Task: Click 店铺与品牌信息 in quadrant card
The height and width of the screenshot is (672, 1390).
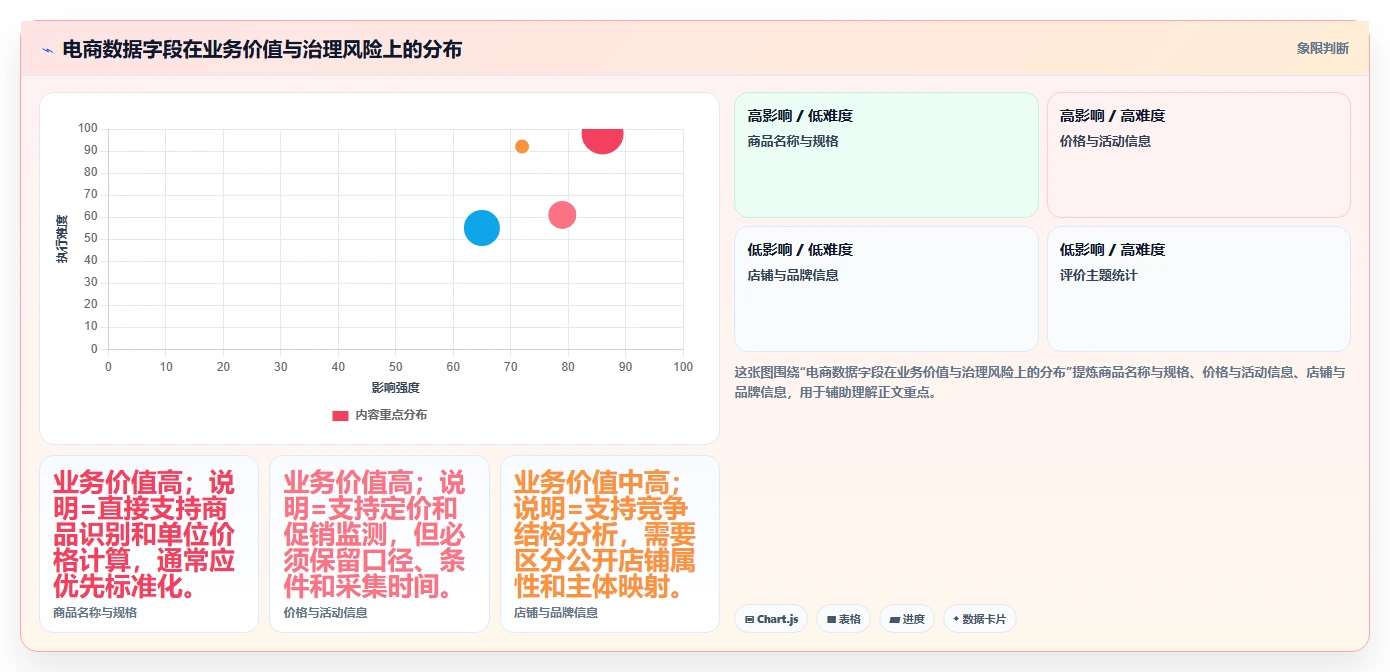Action: click(793, 276)
